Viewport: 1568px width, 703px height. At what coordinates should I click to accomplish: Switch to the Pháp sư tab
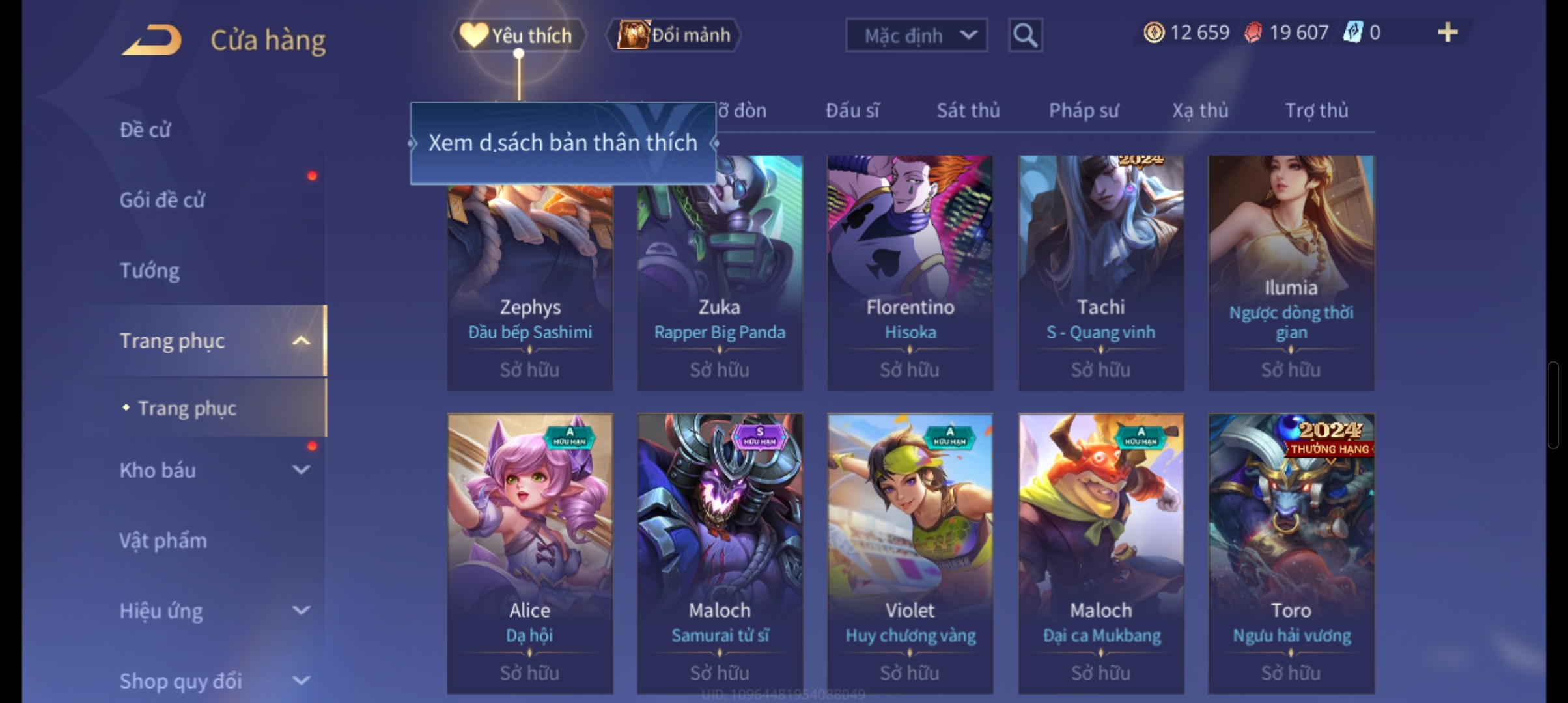(x=1084, y=111)
